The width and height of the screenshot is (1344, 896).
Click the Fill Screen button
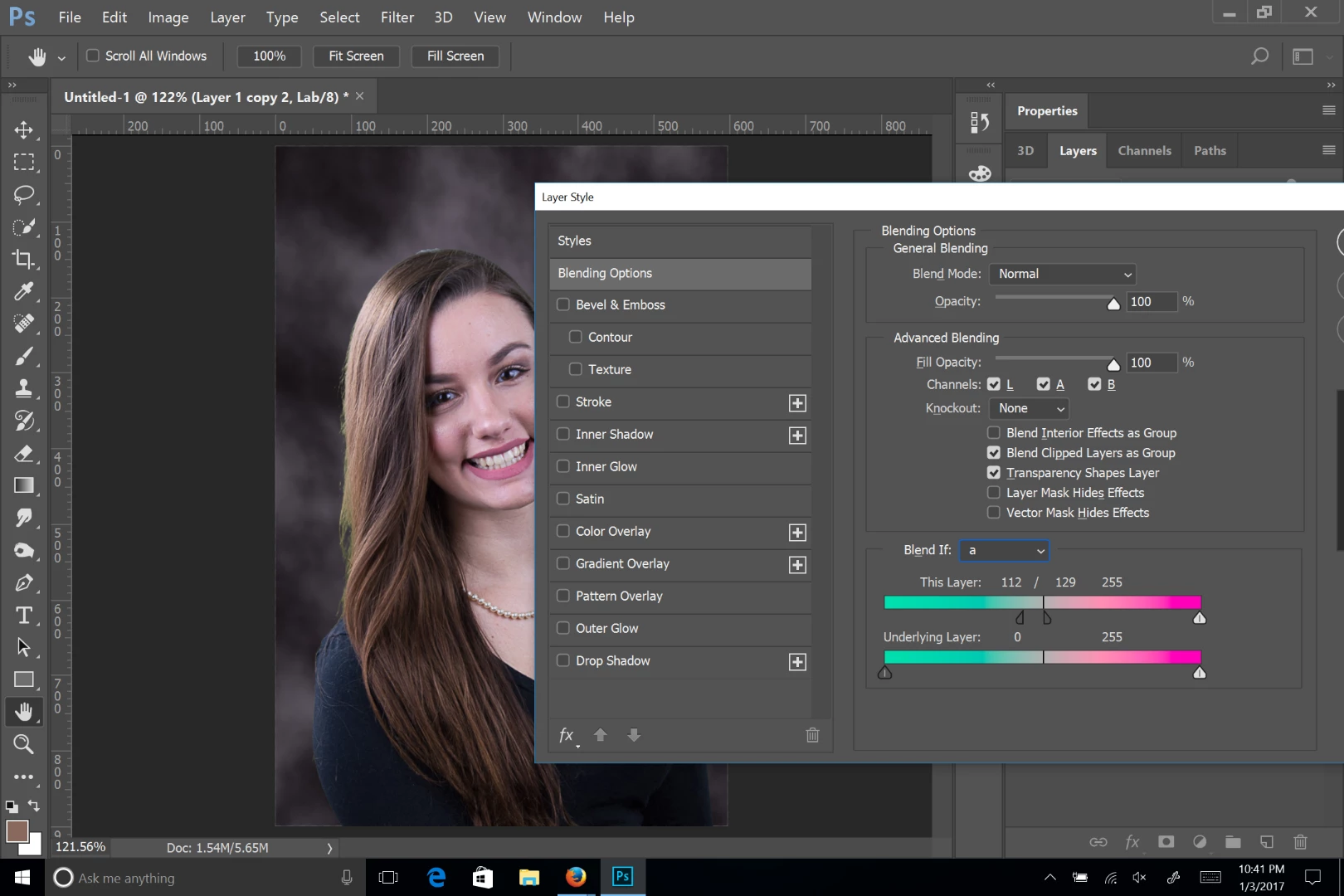click(455, 56)
